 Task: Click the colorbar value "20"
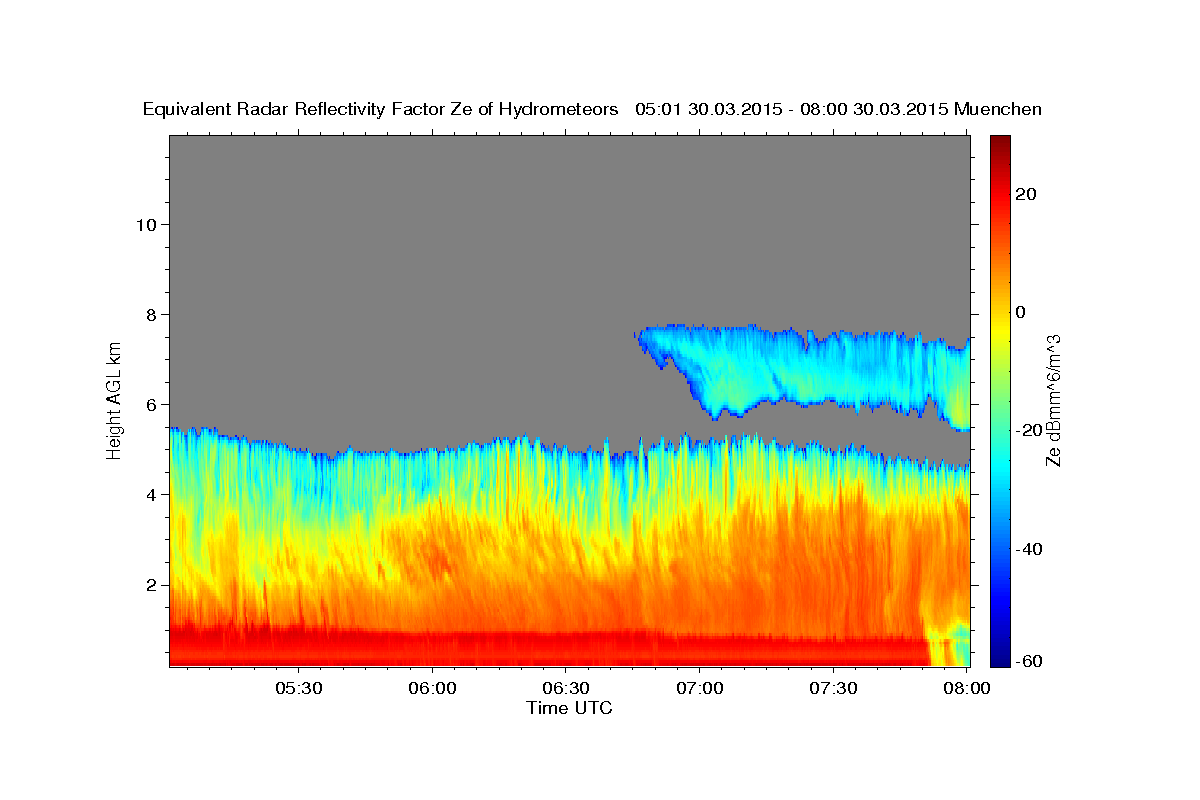tap(1027, 194)
